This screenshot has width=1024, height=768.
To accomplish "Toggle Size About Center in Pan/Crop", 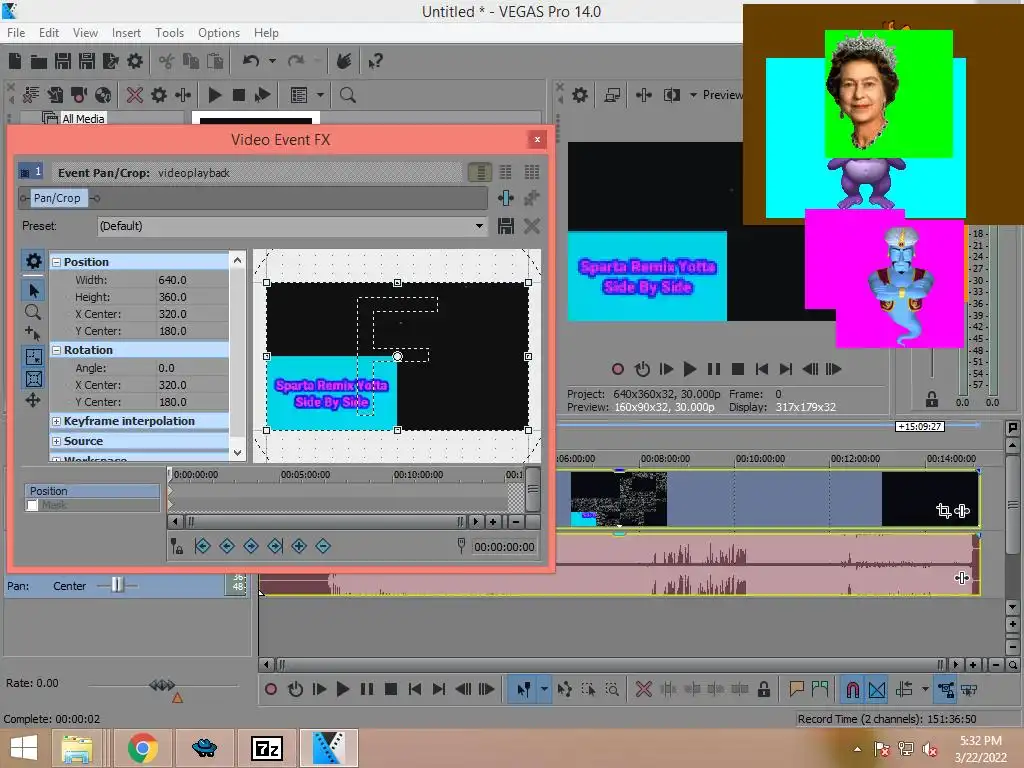I will 33,379.
